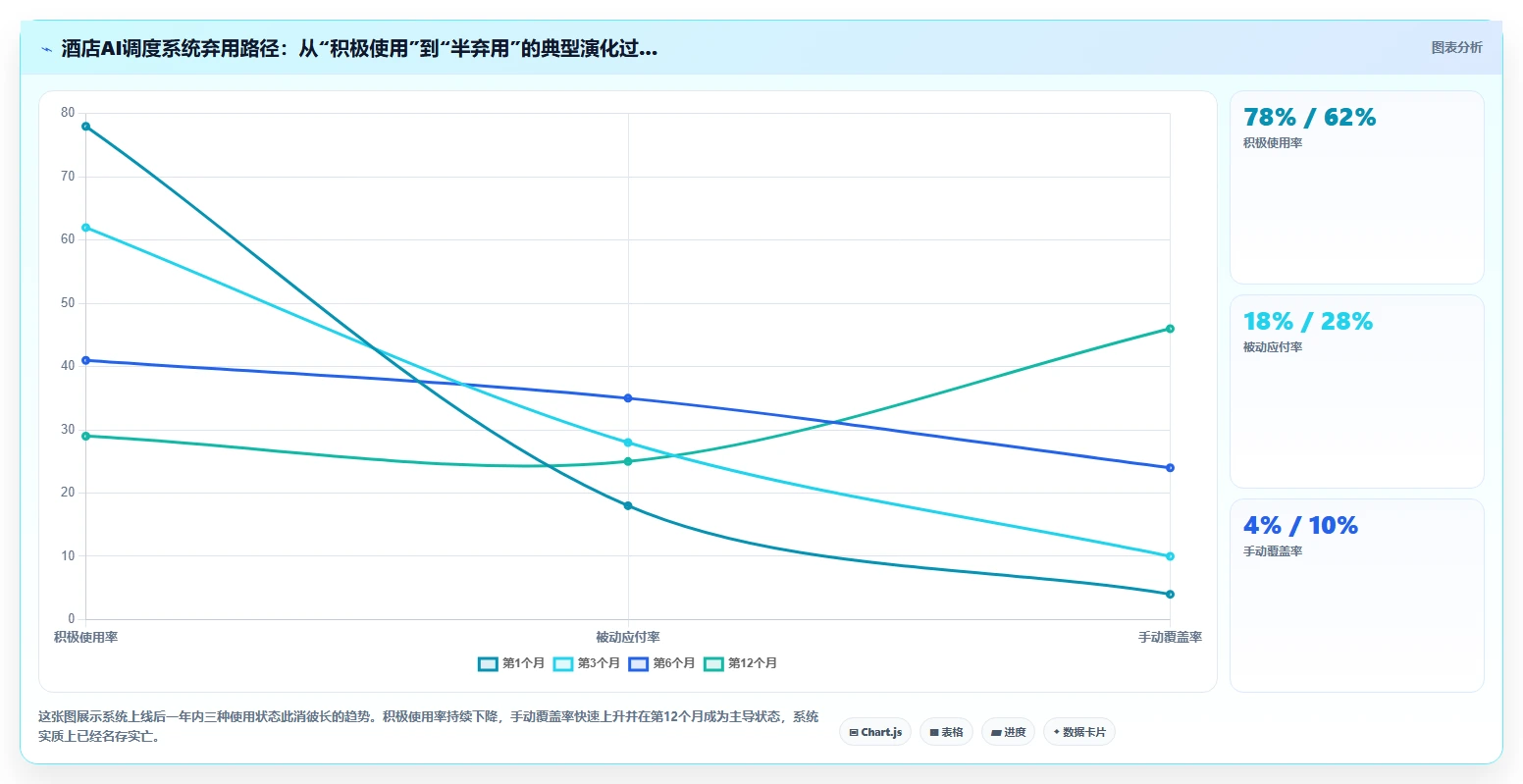Viewport: 1523px width, 784px height.
Task: Click the 第1个月 point at 78 on 积极使用率
Action: (86, 126)
